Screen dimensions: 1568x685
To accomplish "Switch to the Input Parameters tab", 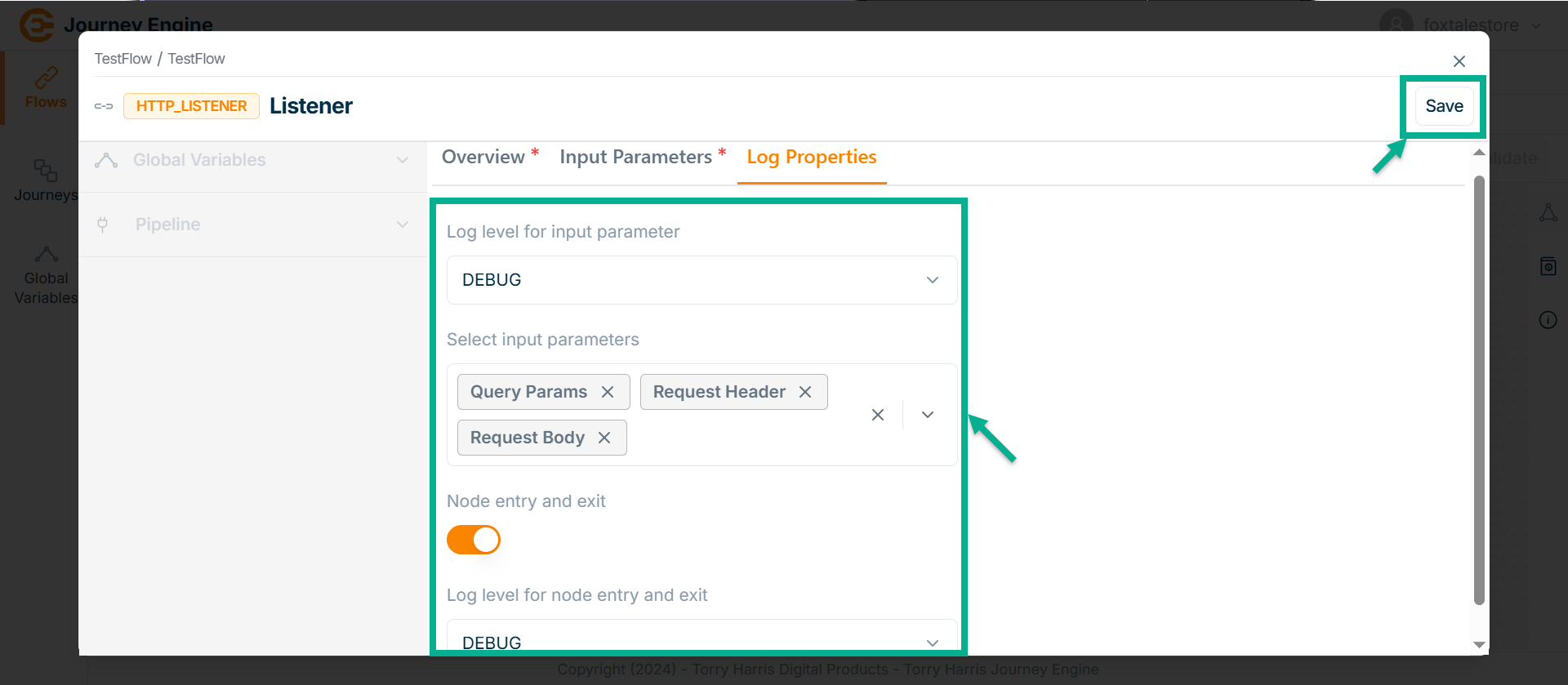I will tap(636, 157).
